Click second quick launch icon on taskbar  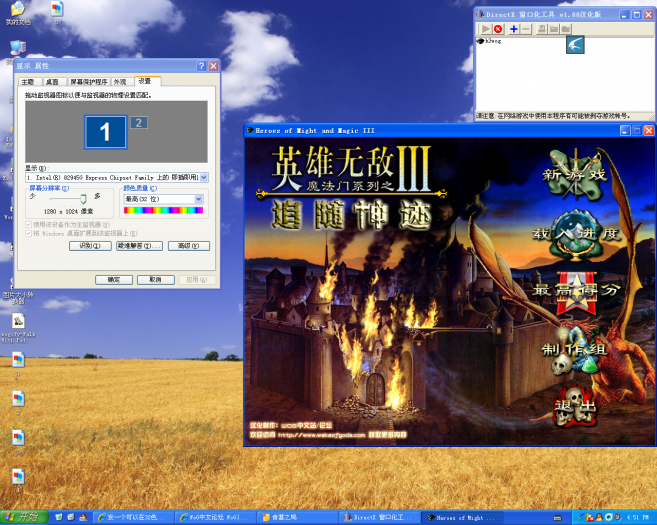(71, 517)
